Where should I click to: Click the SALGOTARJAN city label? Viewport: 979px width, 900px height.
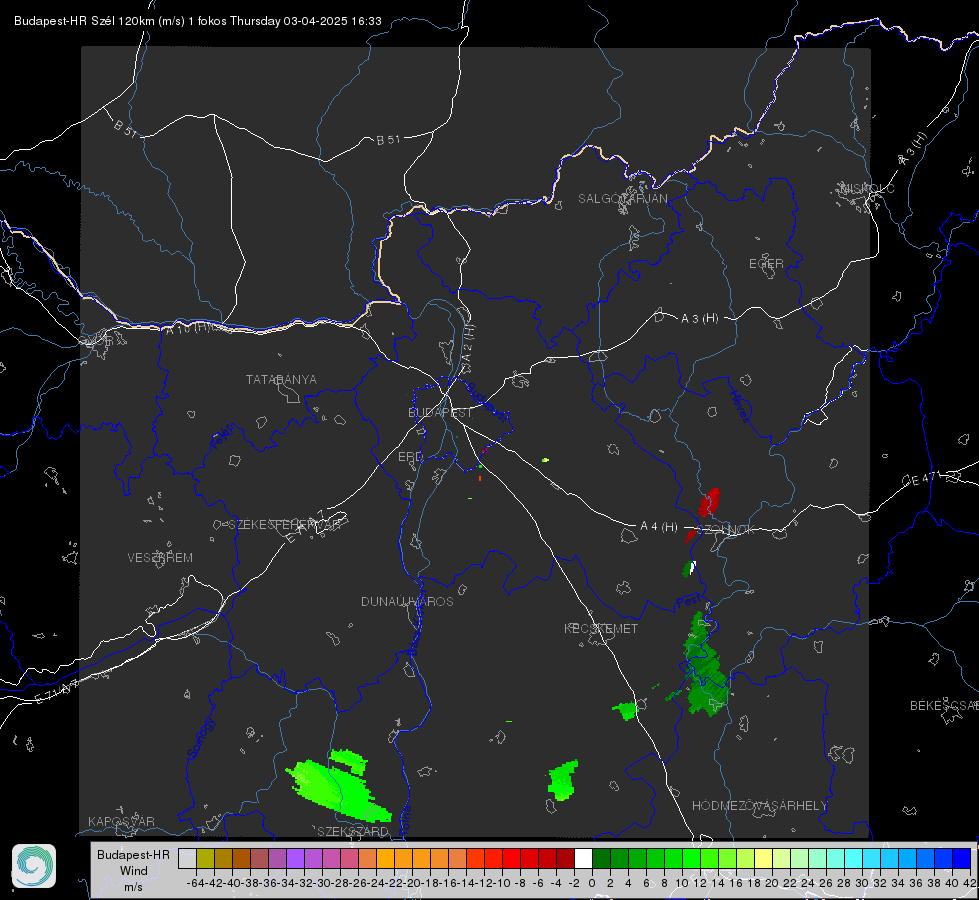coord(622,199)
